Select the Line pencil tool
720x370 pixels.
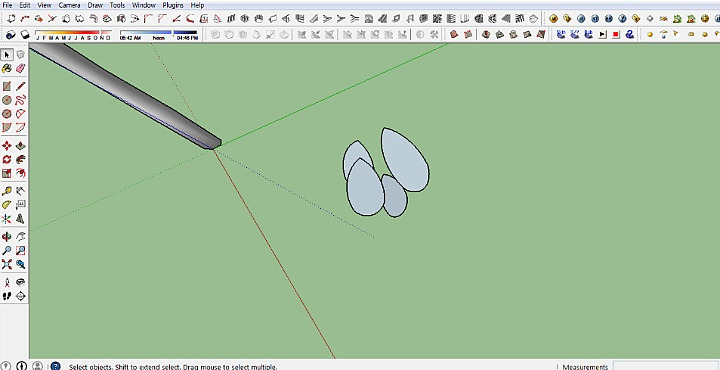(x=20, y=86)
